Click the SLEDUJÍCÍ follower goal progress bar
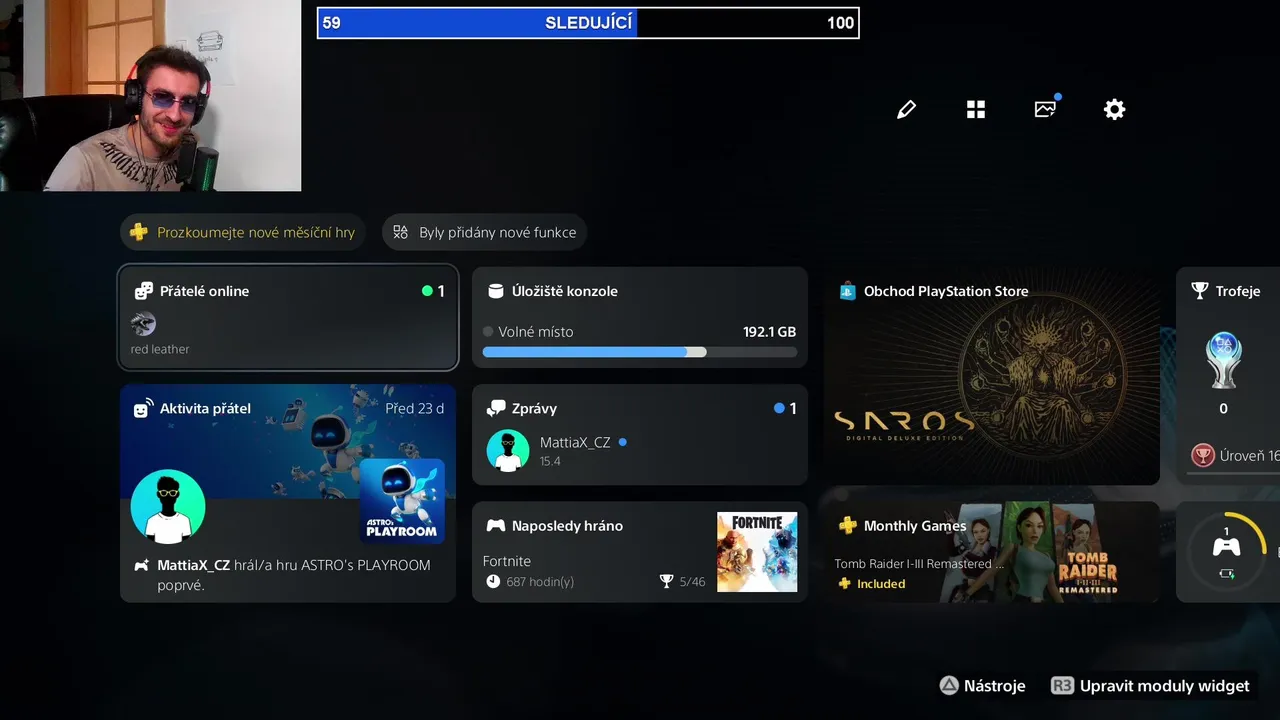The height and width of the screenshot is (720, 1280). pyautogui.click(x=588, y=23)
